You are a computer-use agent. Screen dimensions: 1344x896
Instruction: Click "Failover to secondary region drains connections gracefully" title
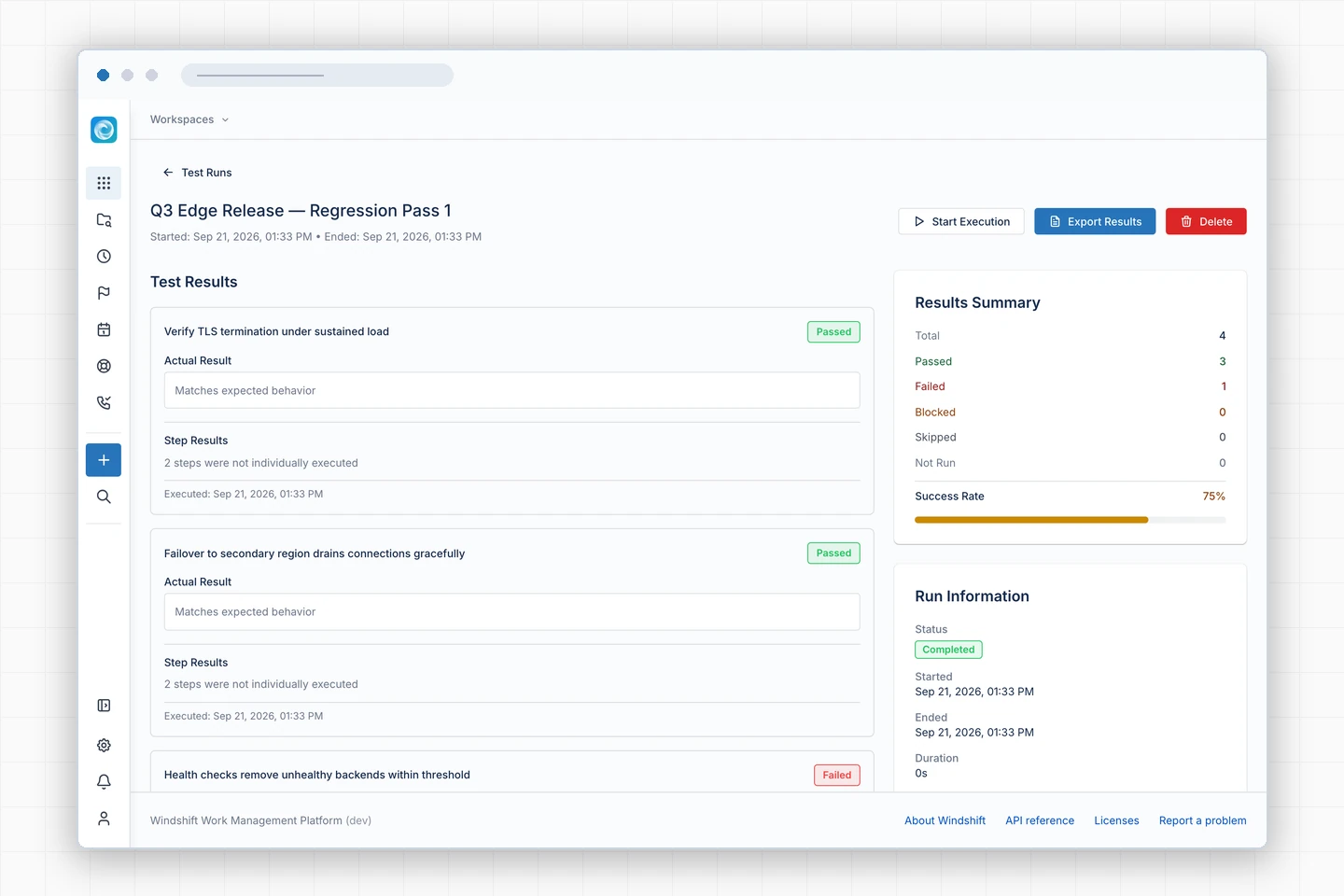pyautogui.click(x=315, y=553)
